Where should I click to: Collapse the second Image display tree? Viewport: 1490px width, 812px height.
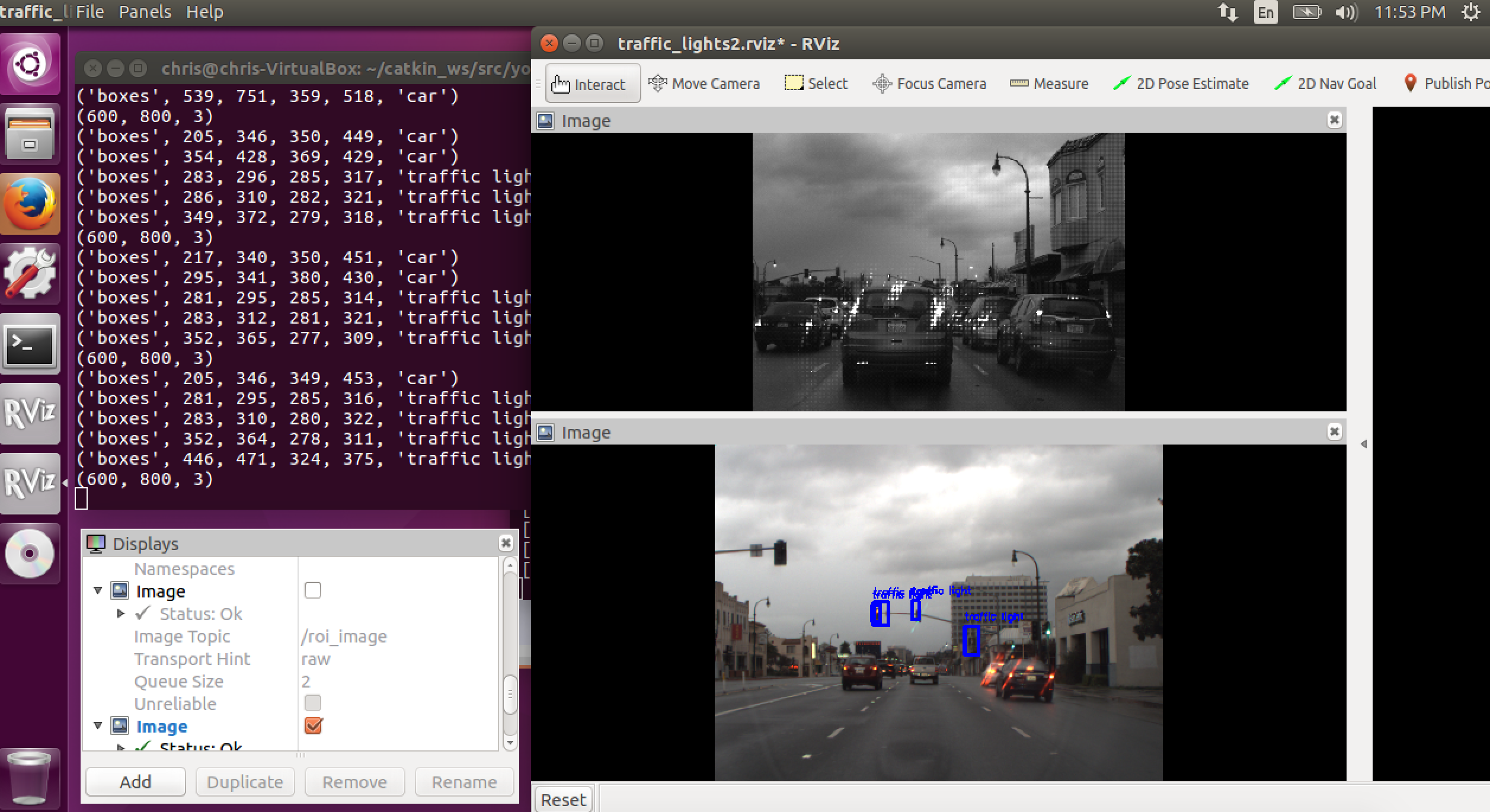(x=98, y=725)
